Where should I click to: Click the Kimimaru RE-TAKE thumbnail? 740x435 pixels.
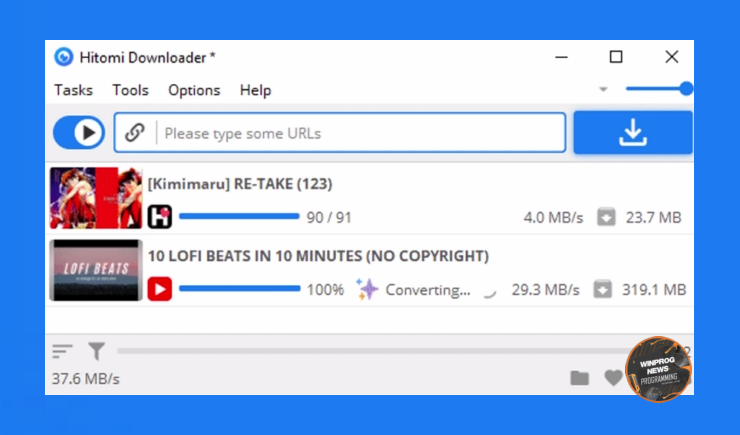96,198
